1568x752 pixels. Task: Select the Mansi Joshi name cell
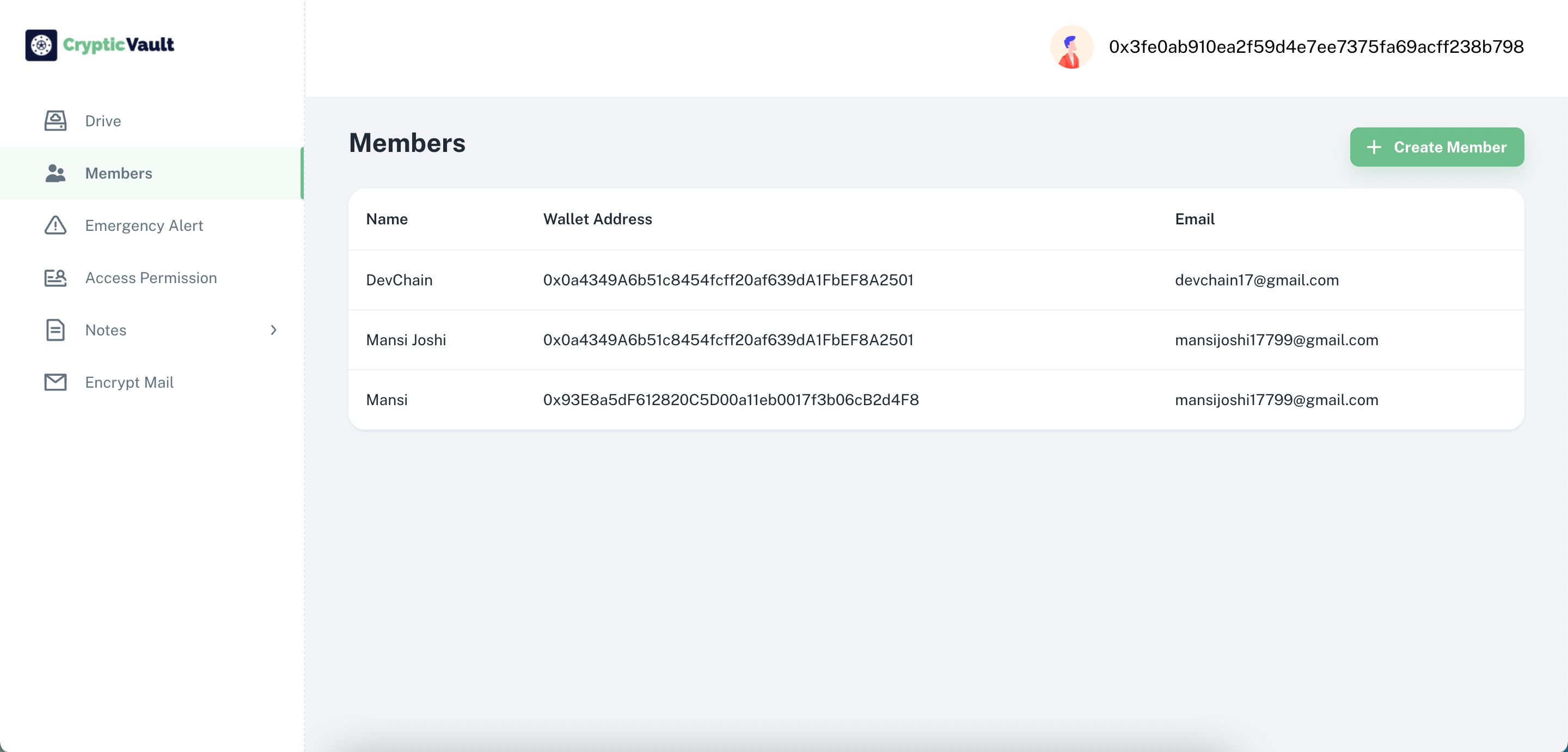click(x=406, y=340)
